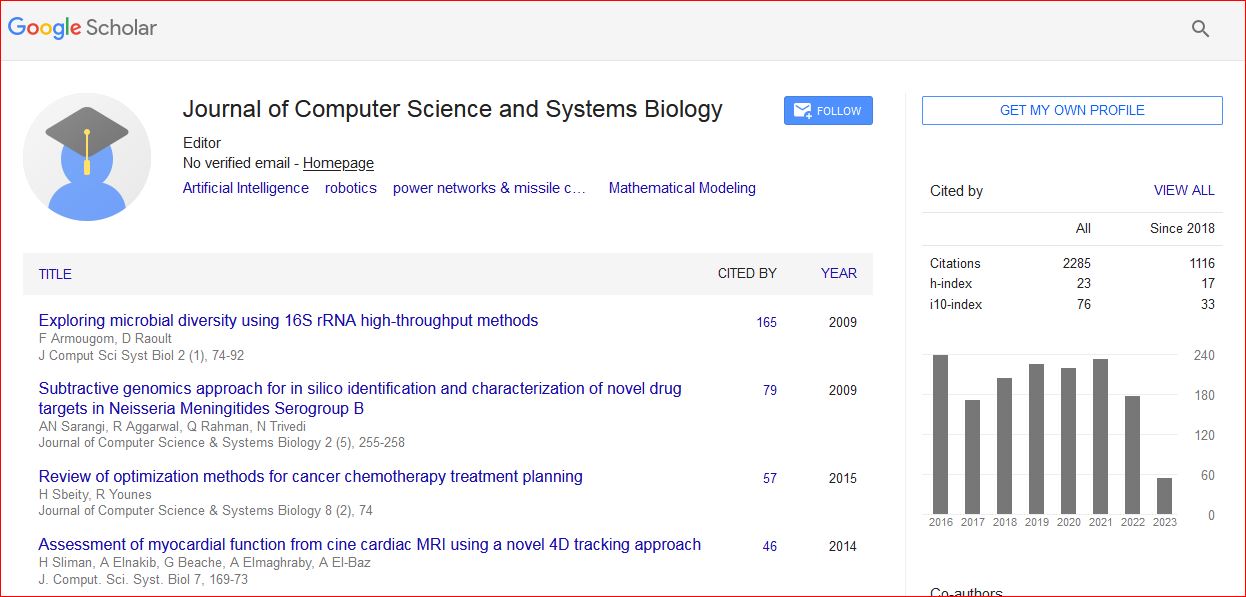Sort publications by Year column
Viewport: 1246px width, 597px height.
point(838,273)
